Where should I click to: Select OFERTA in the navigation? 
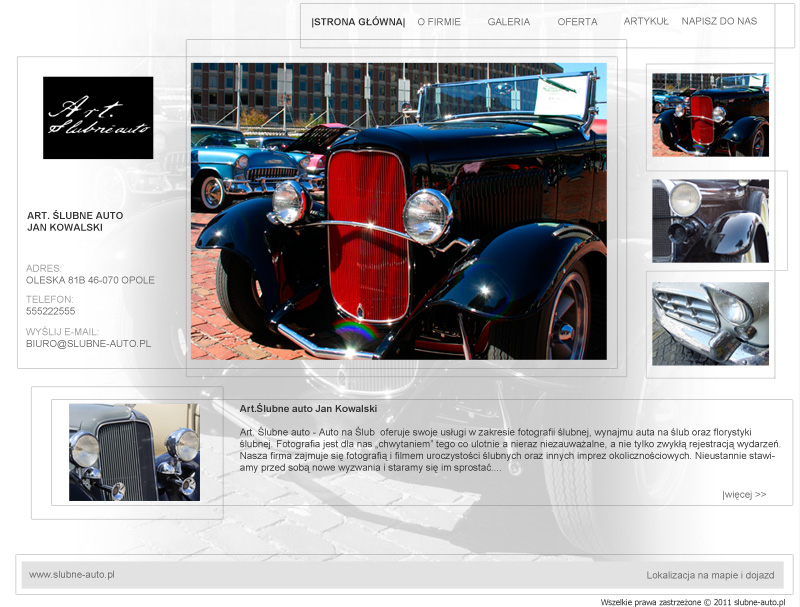tap(577, 22)
